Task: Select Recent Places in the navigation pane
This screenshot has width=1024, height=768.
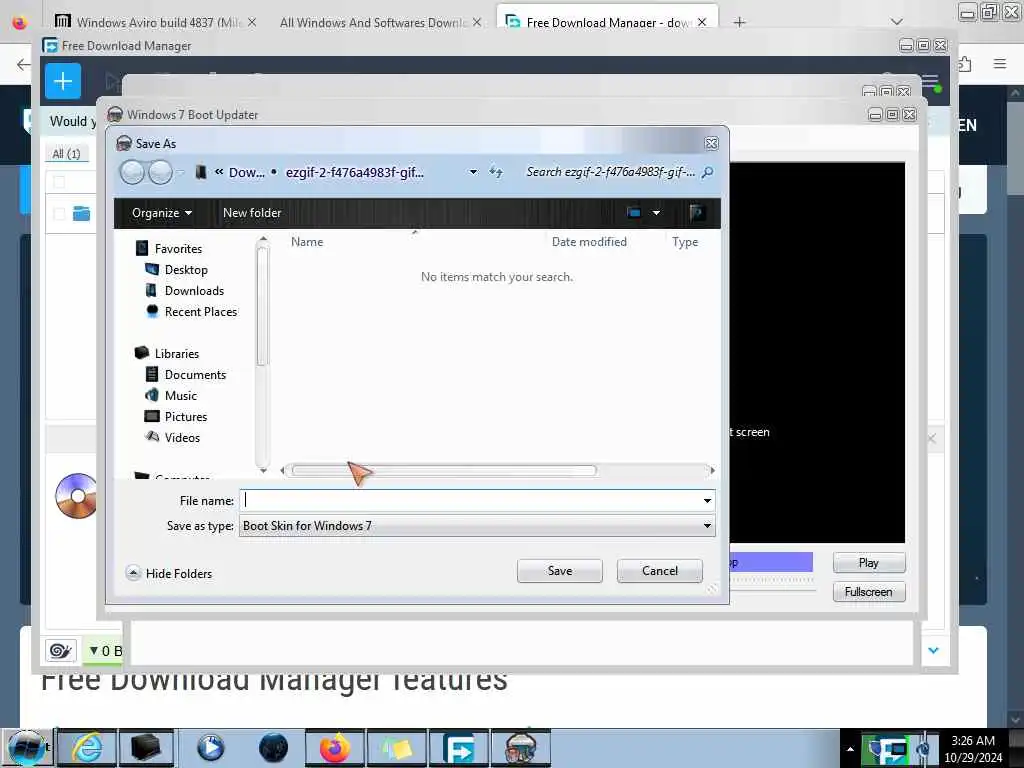Action: (191, 312)
